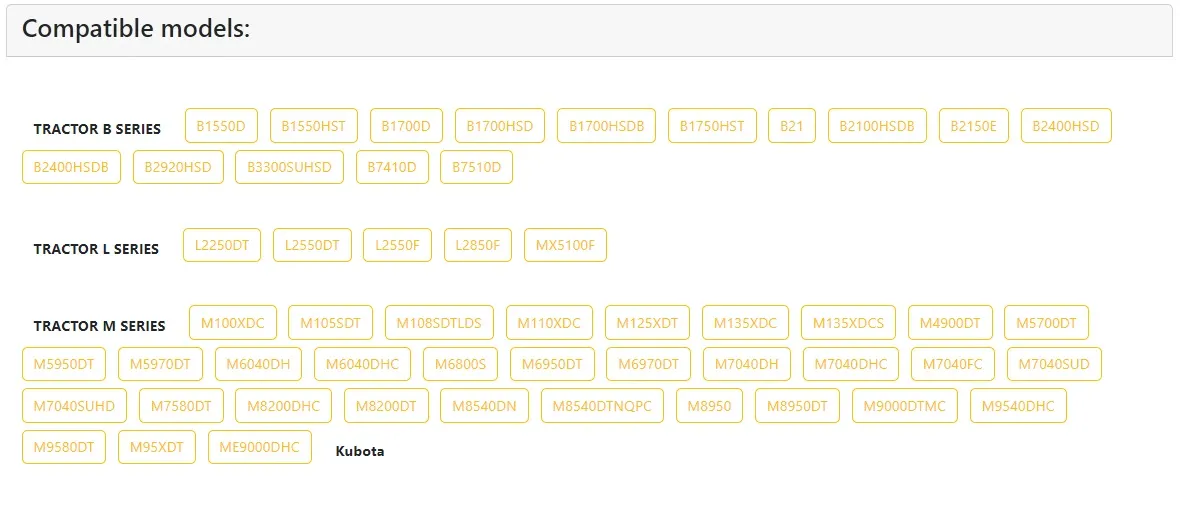Select the M135XDCS model button
This screenshot has height=507, width=1180.
click(x=848, y=323)
